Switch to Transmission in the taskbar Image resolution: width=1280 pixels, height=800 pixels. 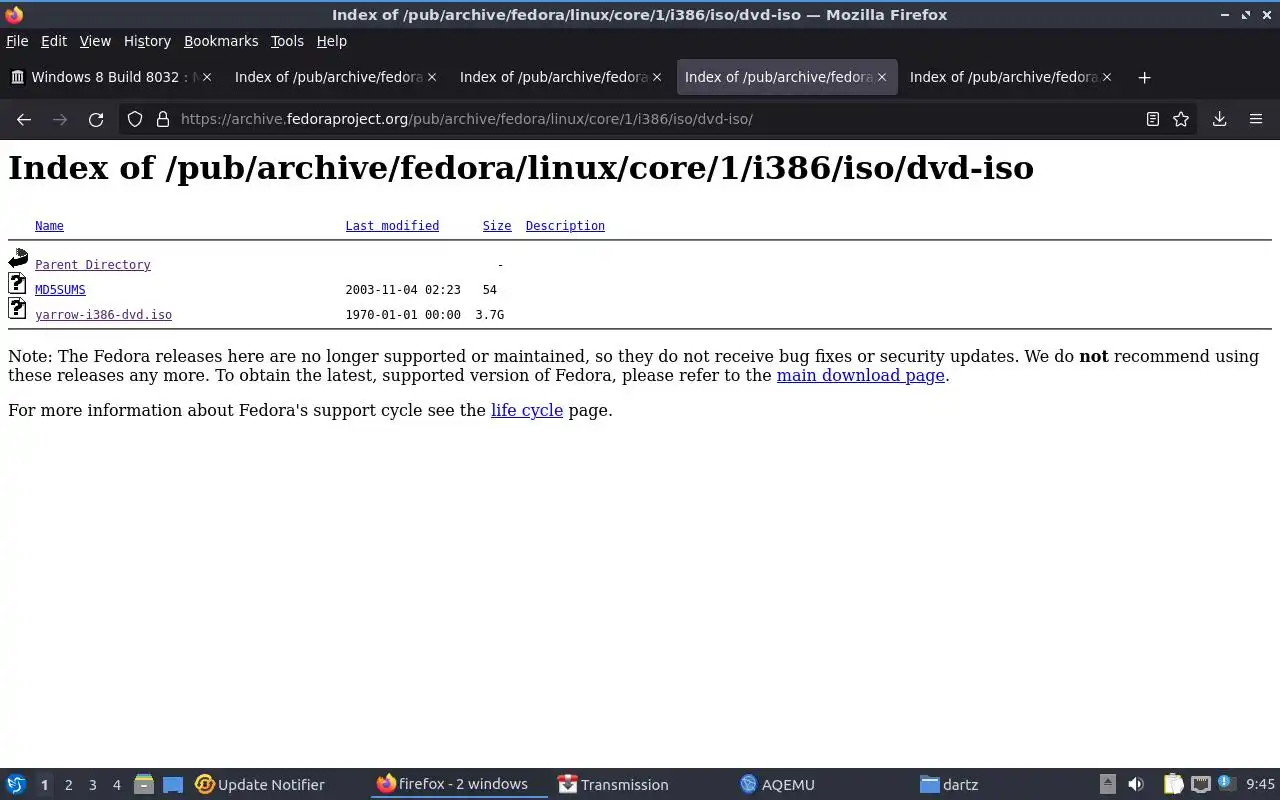pos(613,785)
